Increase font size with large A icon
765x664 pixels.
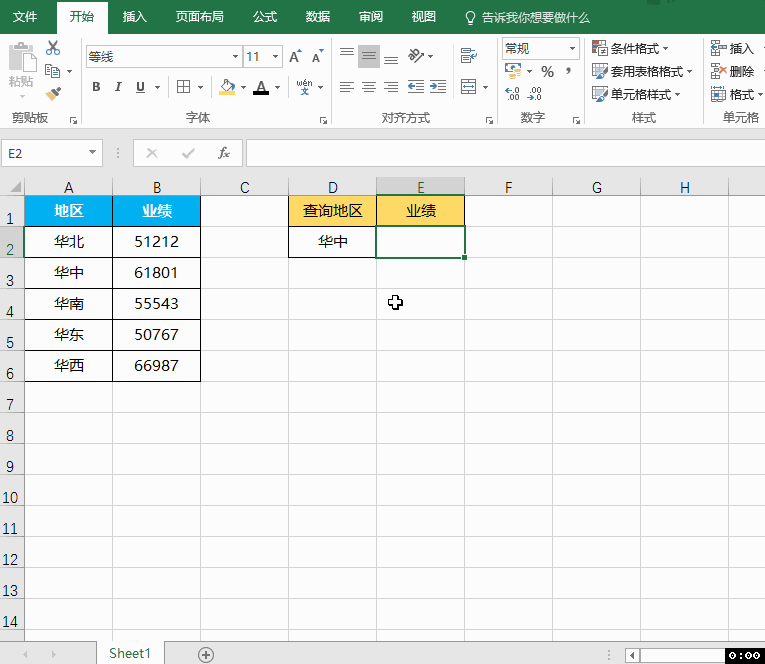295,57
